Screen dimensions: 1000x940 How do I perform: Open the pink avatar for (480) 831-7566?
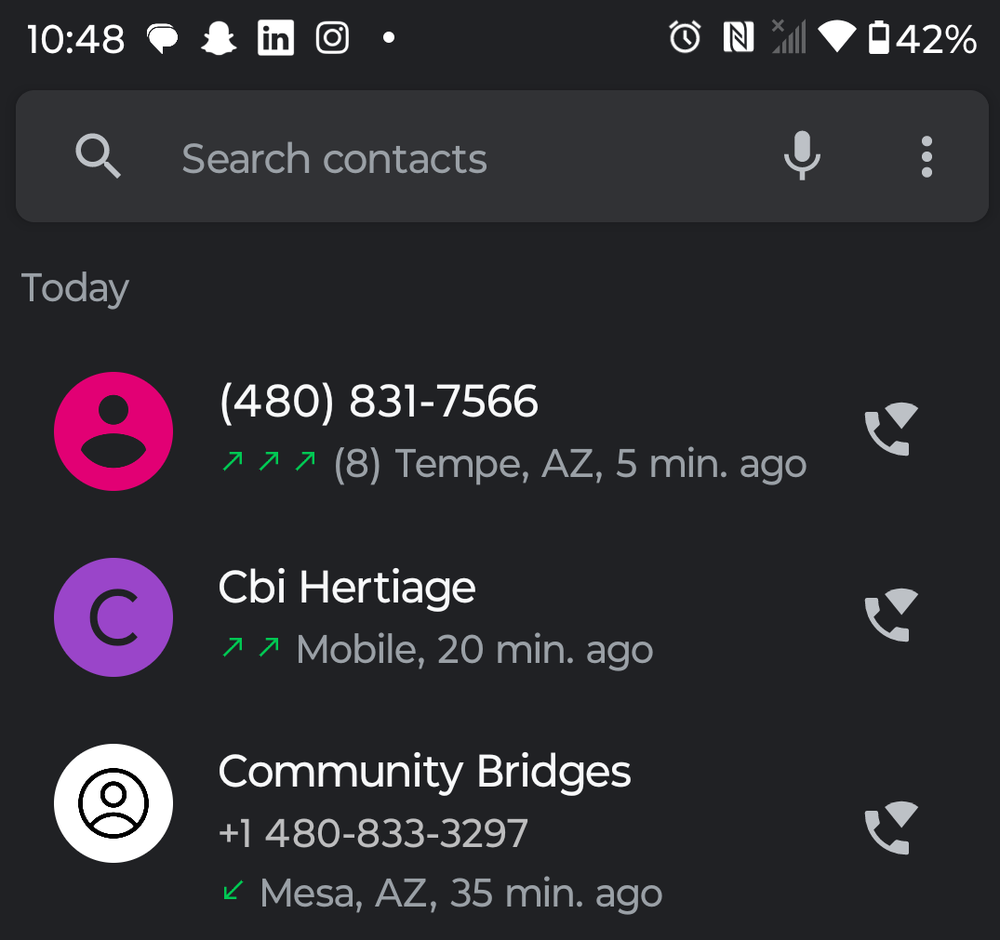coord(114,431)
